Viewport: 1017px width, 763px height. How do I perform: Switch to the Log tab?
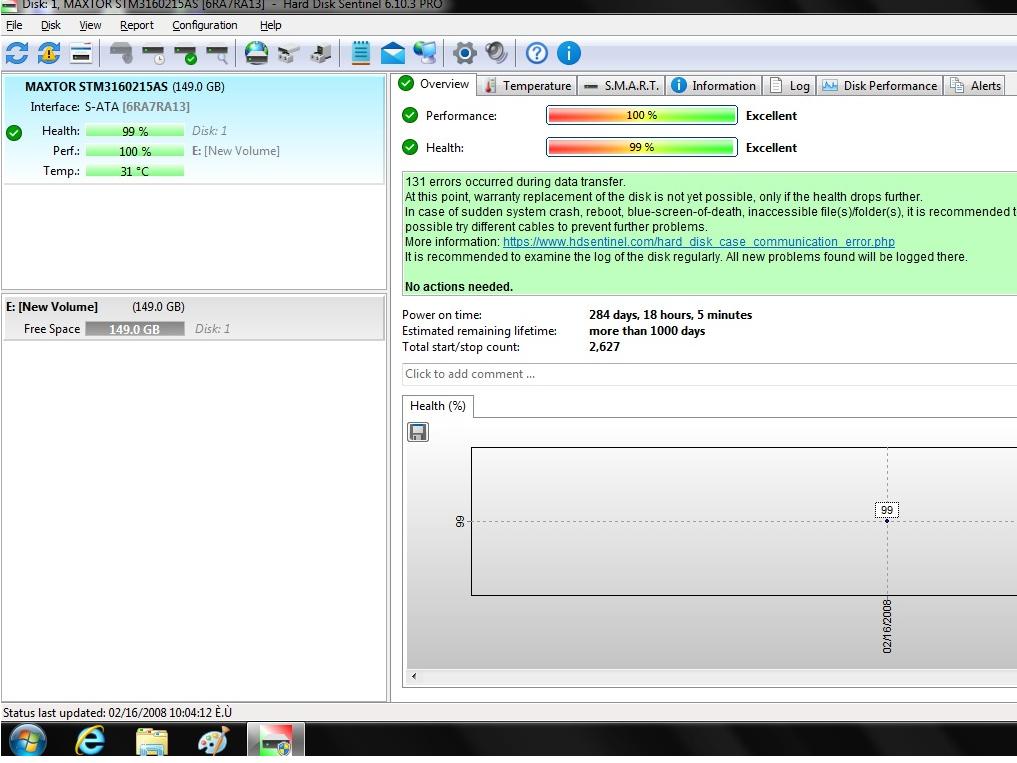[x=789, y=86]
